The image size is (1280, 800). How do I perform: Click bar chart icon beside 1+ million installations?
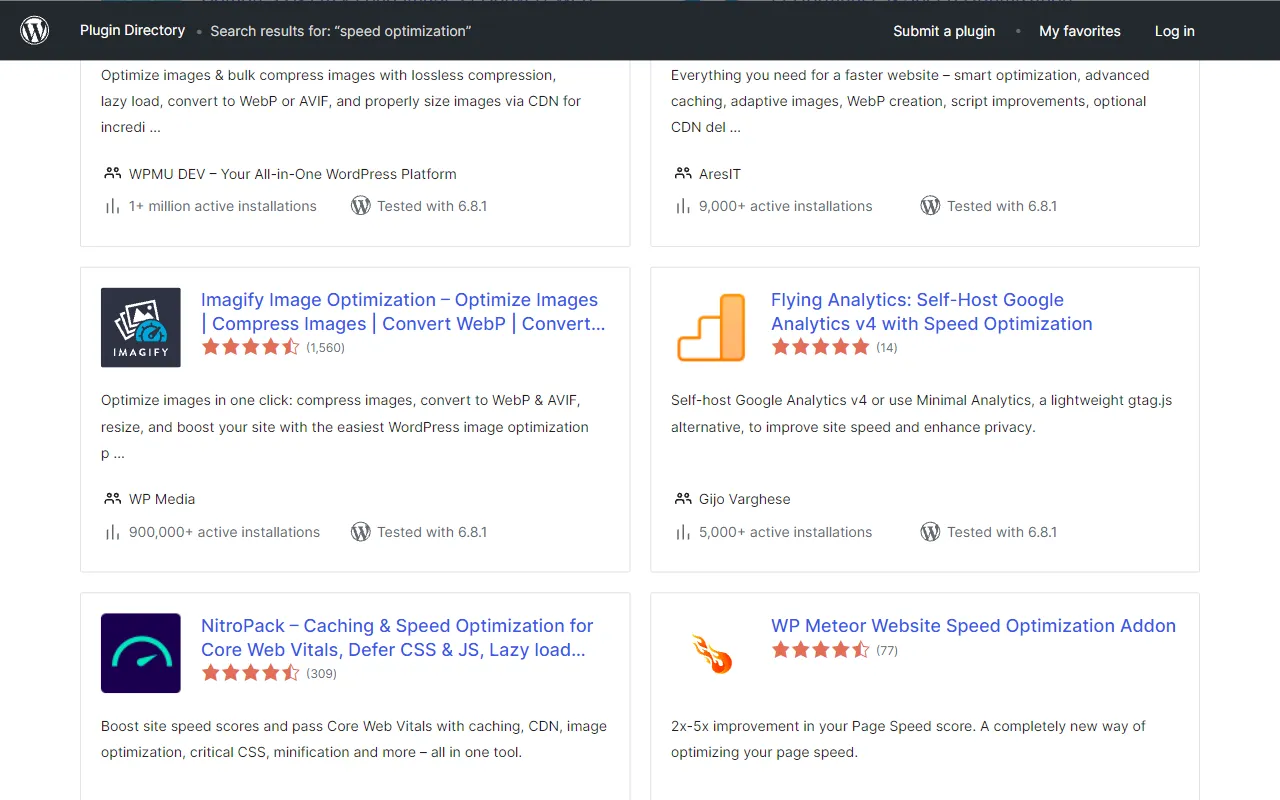pos(112,206)
